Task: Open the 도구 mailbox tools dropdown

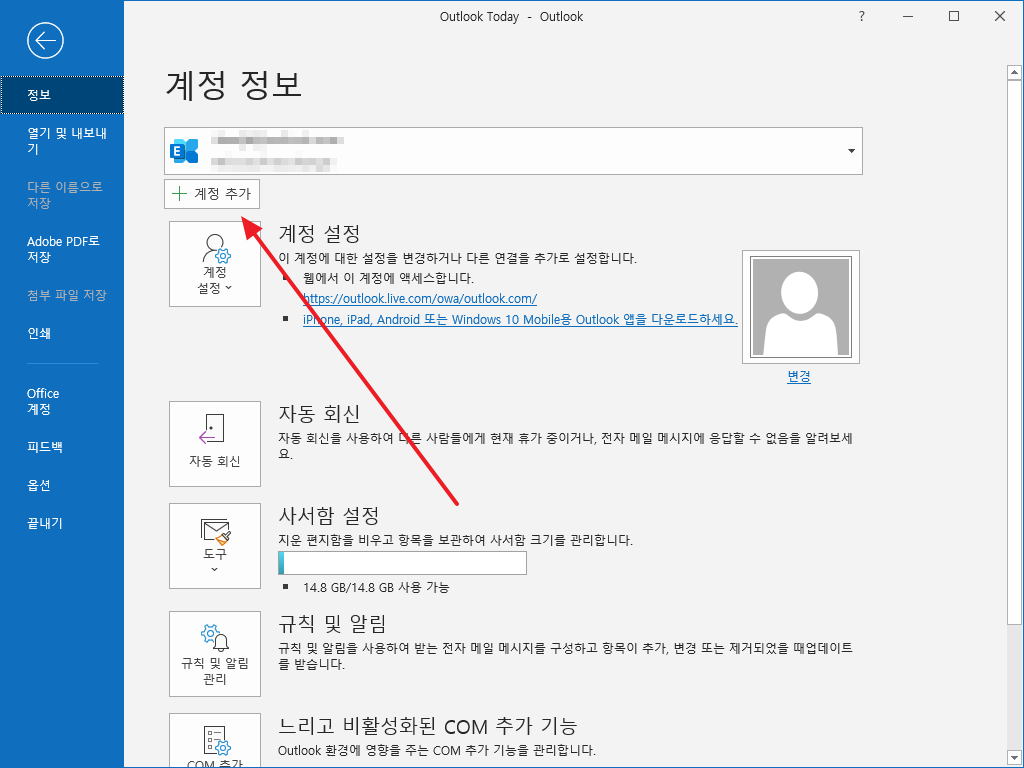Action: click(x=215, y=546)
